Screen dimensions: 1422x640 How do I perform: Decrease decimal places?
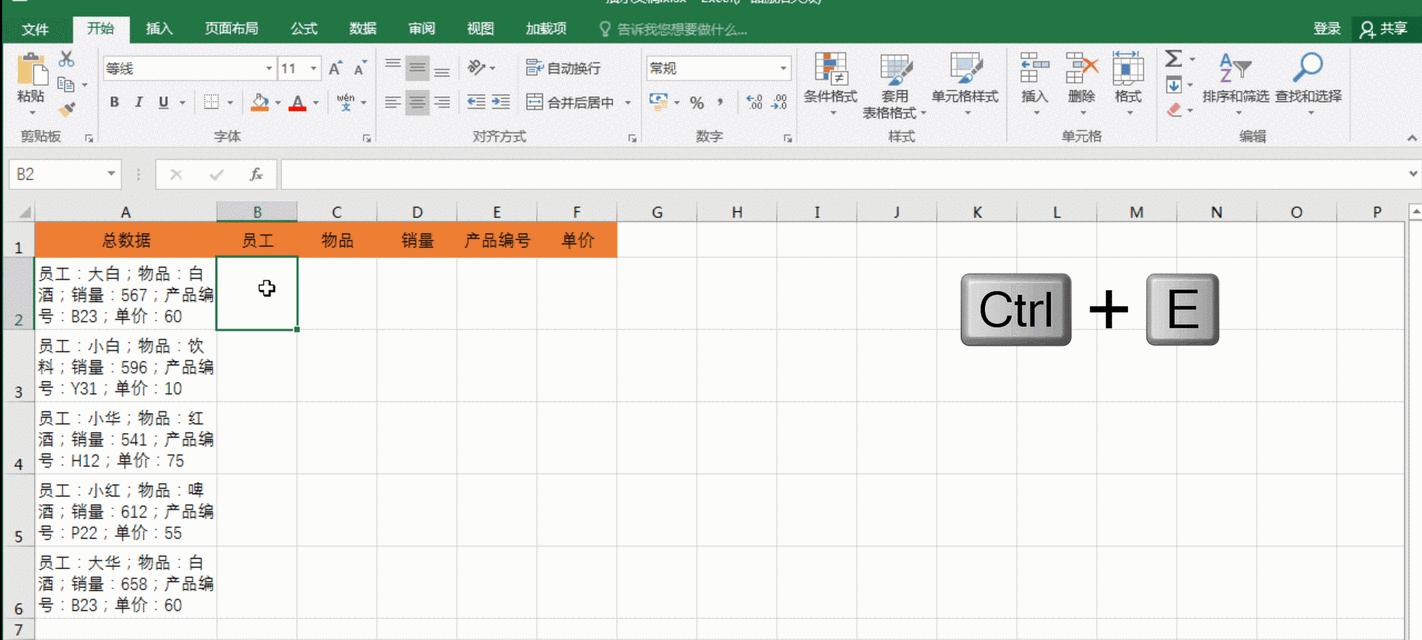point(779,102)
